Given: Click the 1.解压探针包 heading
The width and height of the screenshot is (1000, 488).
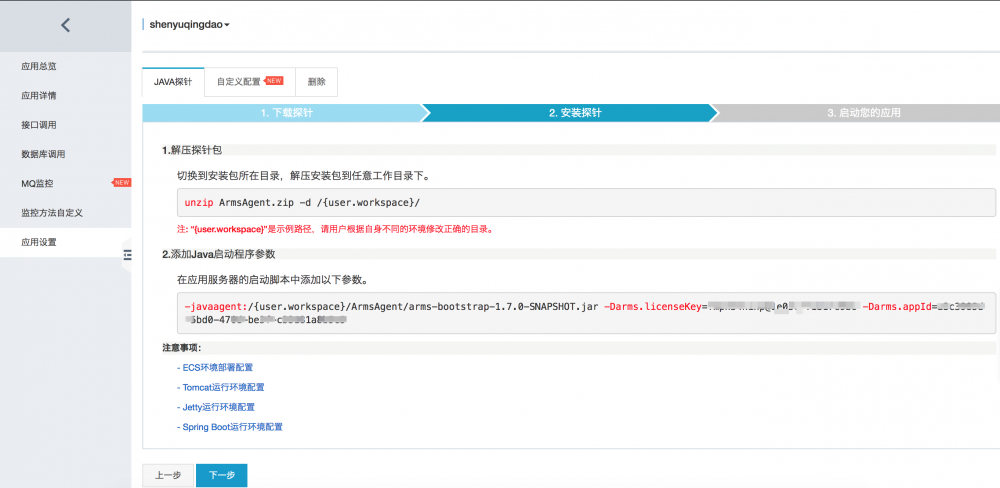Looking at the screenshot, I should [191, 151].
